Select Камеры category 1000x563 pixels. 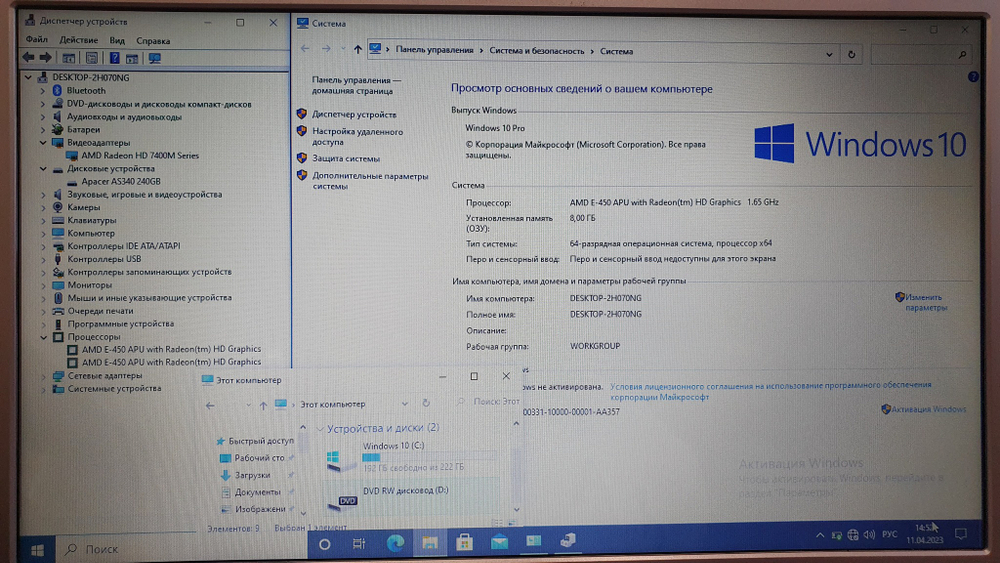(84, 207)
